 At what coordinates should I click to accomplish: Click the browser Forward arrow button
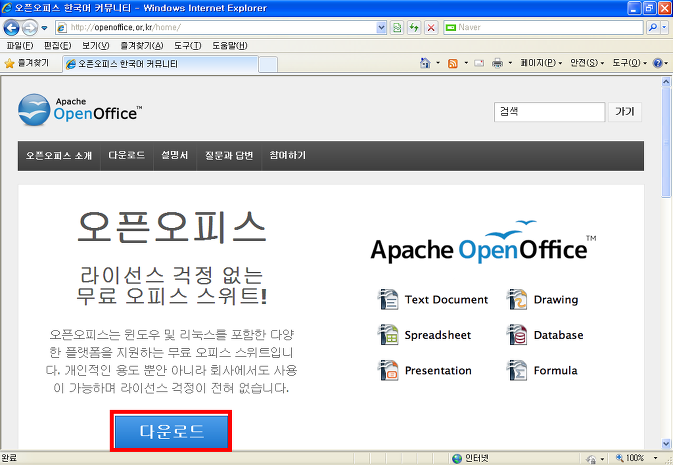point(30,28)
